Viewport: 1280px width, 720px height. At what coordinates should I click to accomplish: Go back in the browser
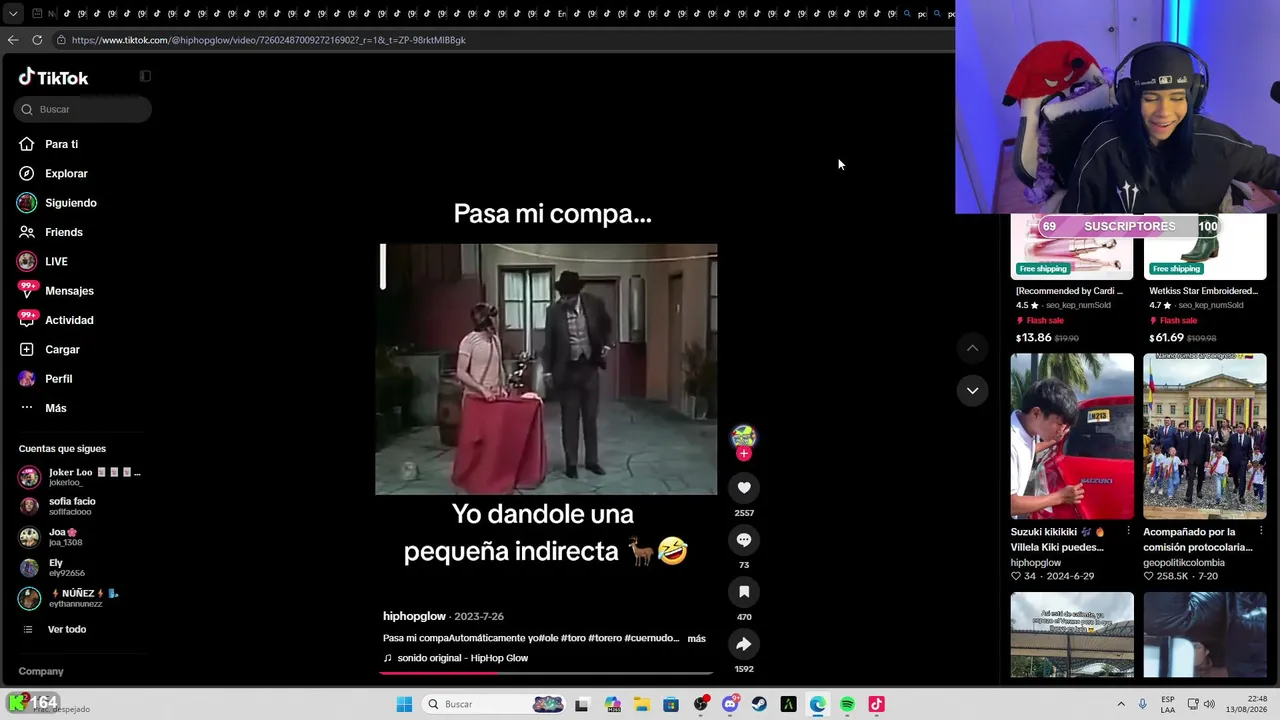point(13,40)
